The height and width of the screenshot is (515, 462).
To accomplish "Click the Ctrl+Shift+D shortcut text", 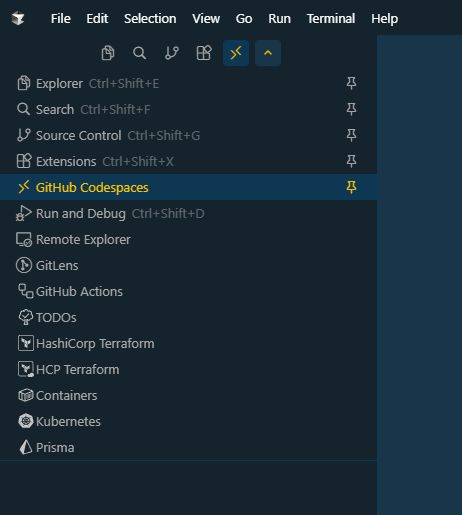I will pyautogui.click(x=168, y=214).
